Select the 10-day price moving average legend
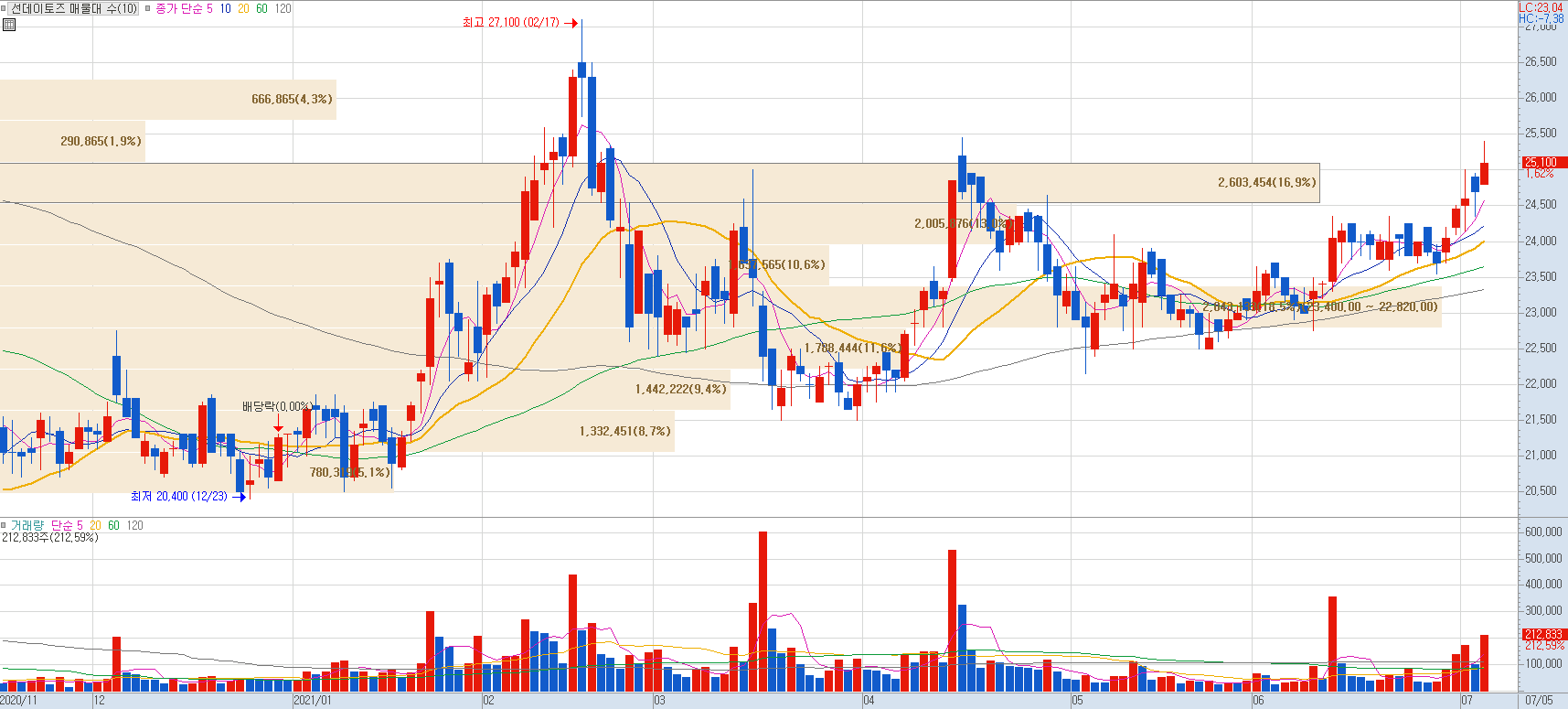Image resolution: width=1568 pixels, height=709 pixels. click(225, 8)
